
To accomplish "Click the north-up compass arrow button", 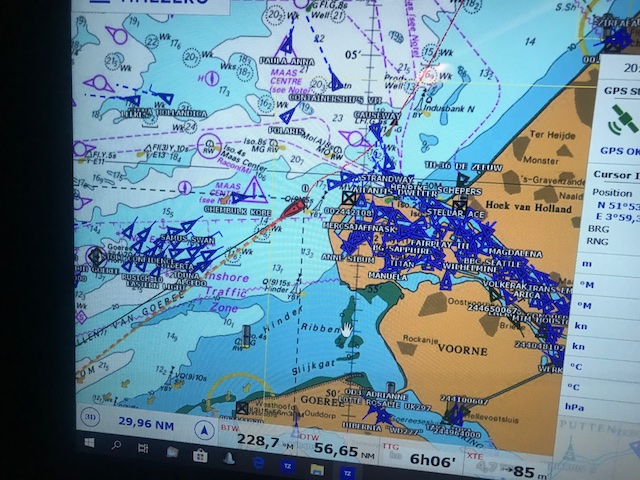I will click(204, 430).
